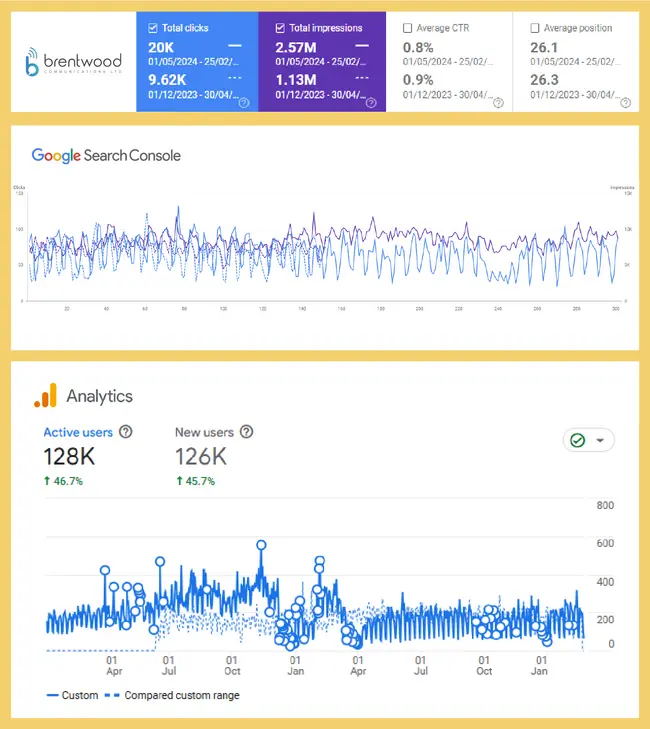
Task: Click the Analytics heading text
Action: pyautogui.click(x=99, y=396)
